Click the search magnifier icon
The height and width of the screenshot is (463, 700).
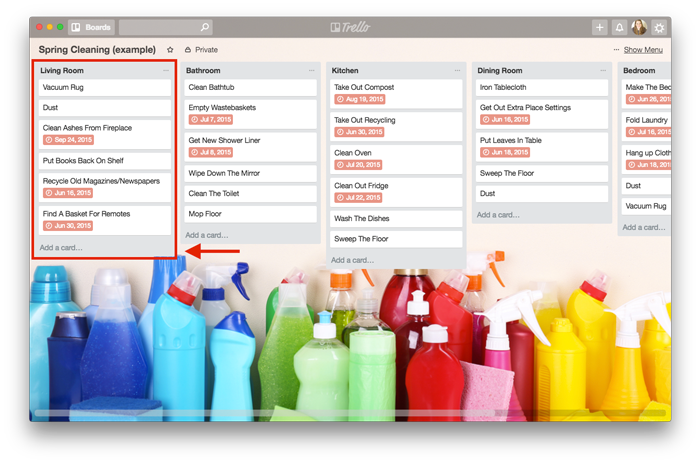coord(204,27)
